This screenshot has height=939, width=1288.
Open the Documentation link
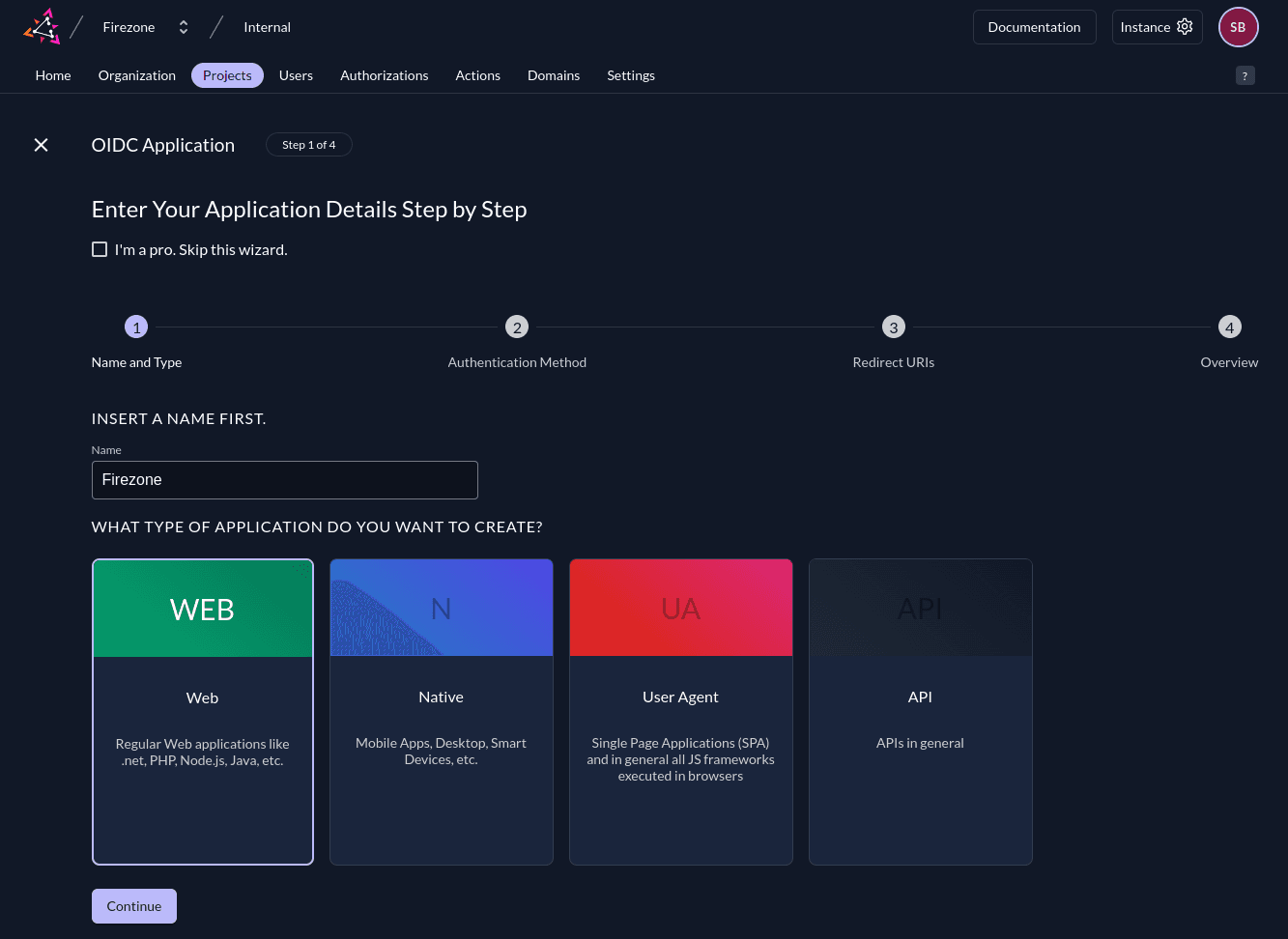click(x=1034, y=27)
